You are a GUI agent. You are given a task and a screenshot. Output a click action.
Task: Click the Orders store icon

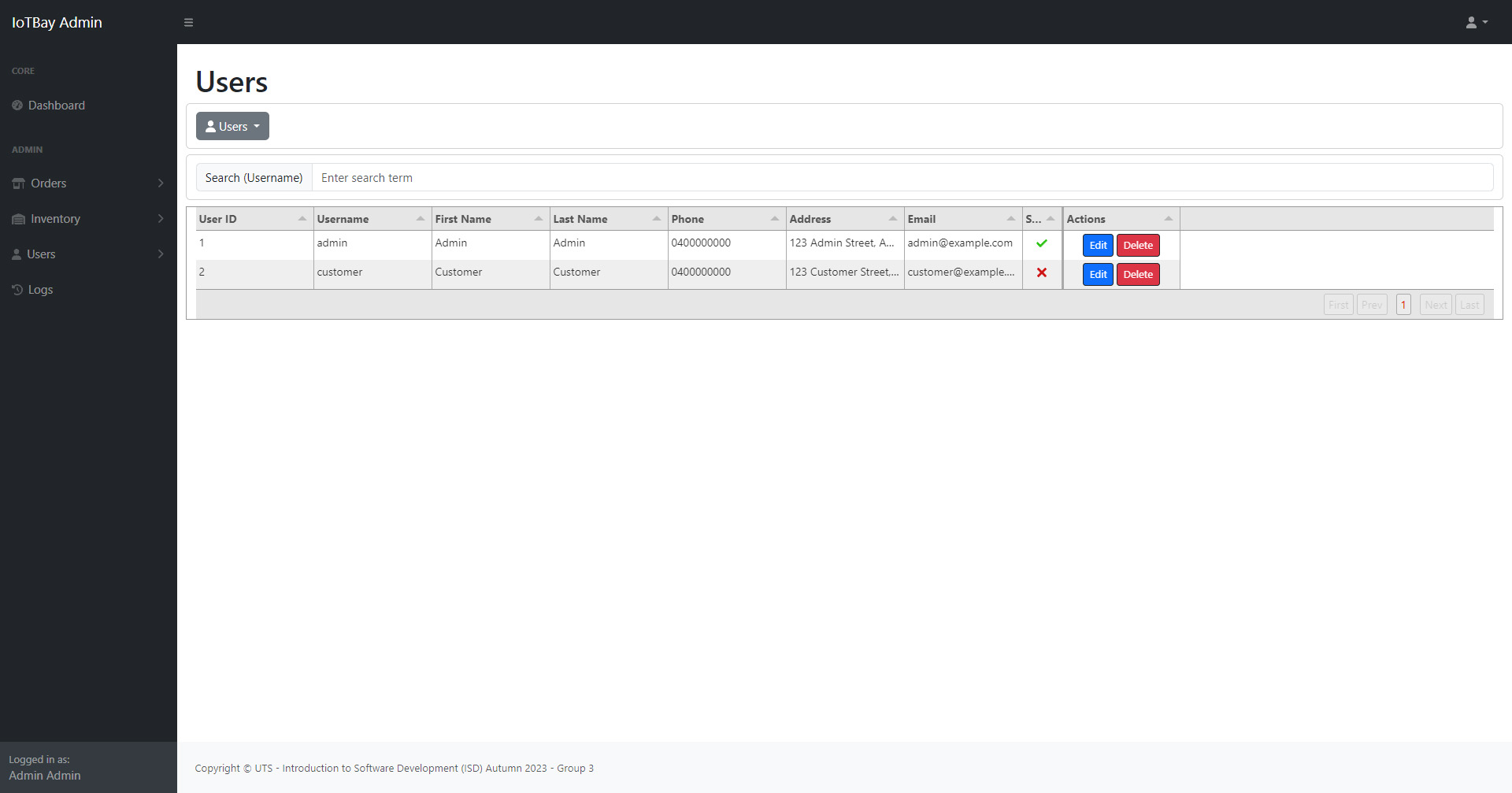tap(18, 183)
